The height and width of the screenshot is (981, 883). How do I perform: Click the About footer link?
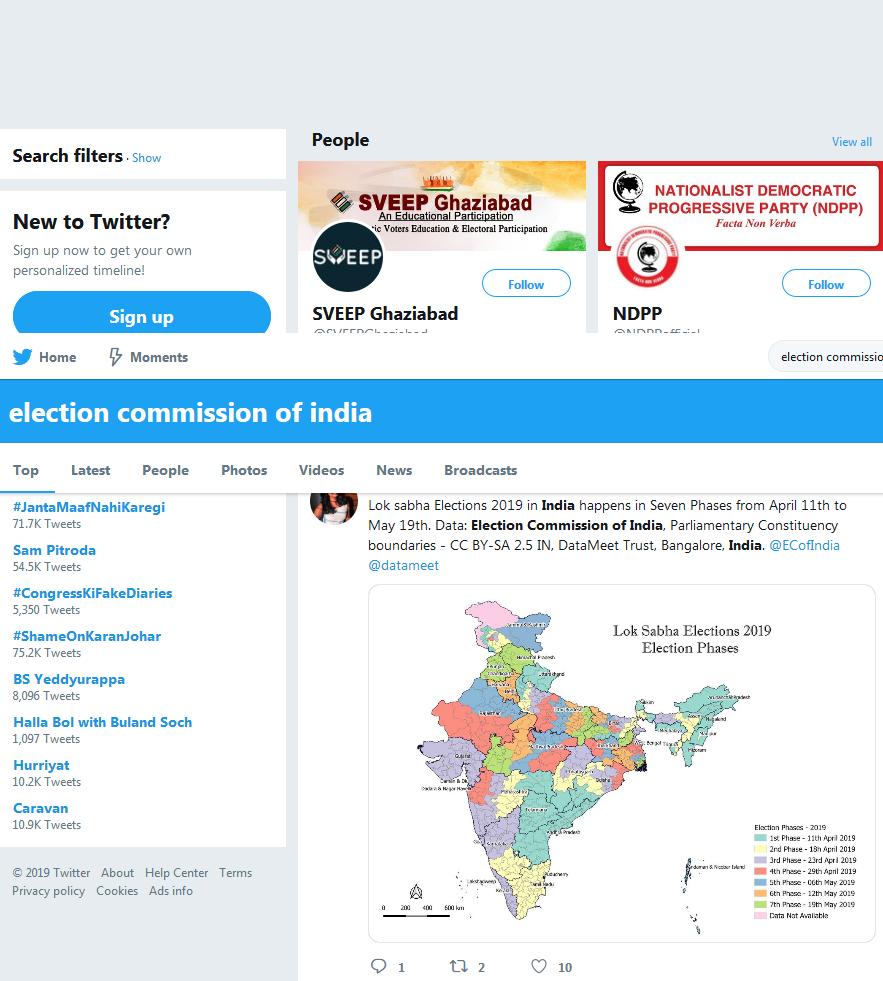coord(118,873)
